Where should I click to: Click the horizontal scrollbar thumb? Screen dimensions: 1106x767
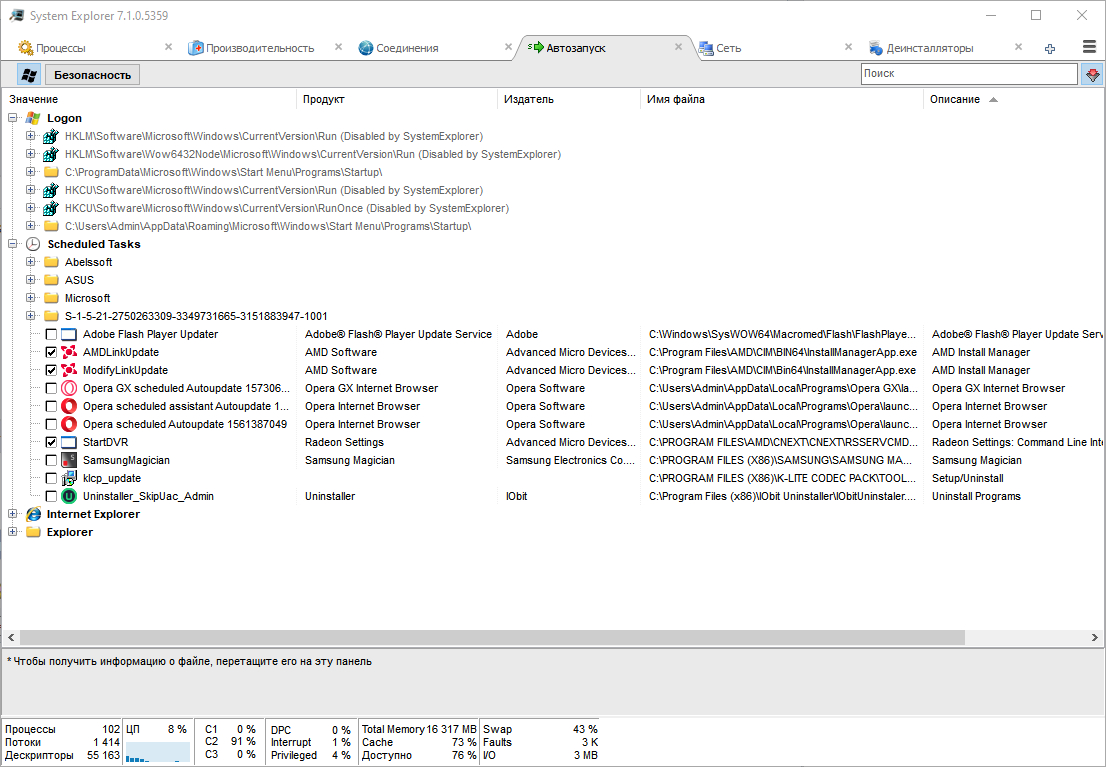coord(492,638)
